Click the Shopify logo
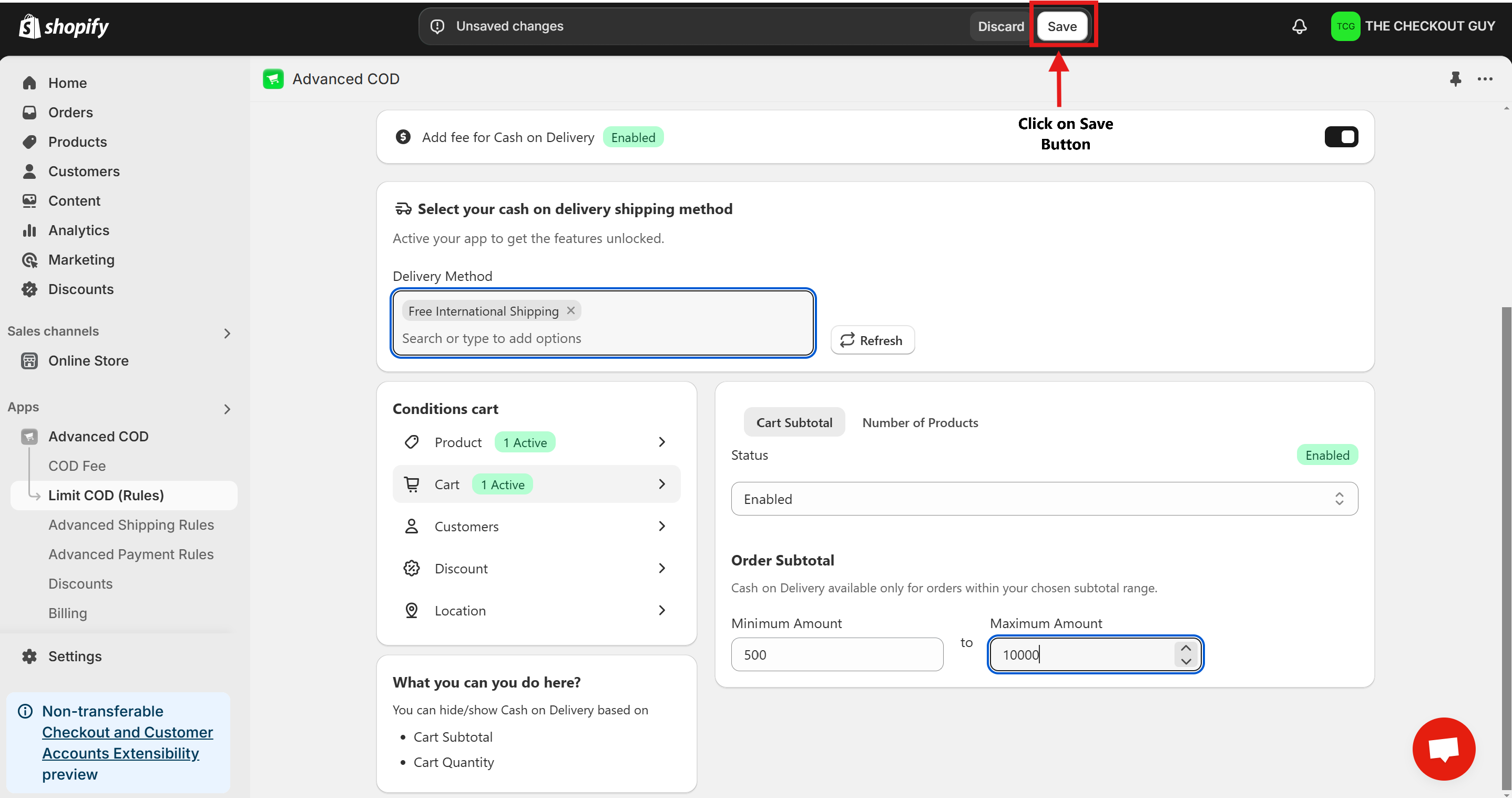 point(64,26)
